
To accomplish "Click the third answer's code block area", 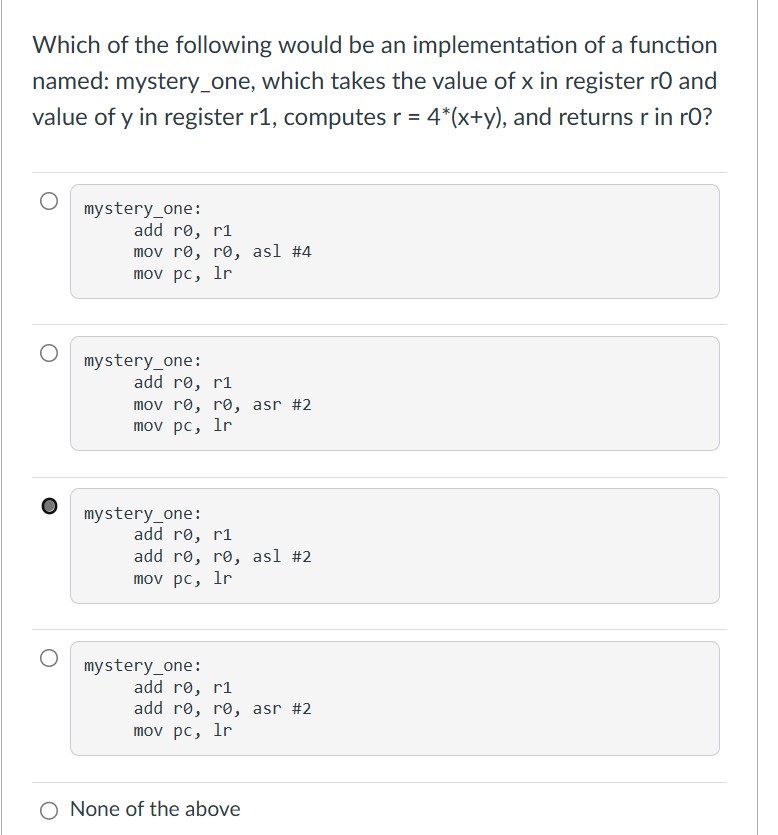I will point(395,545).
